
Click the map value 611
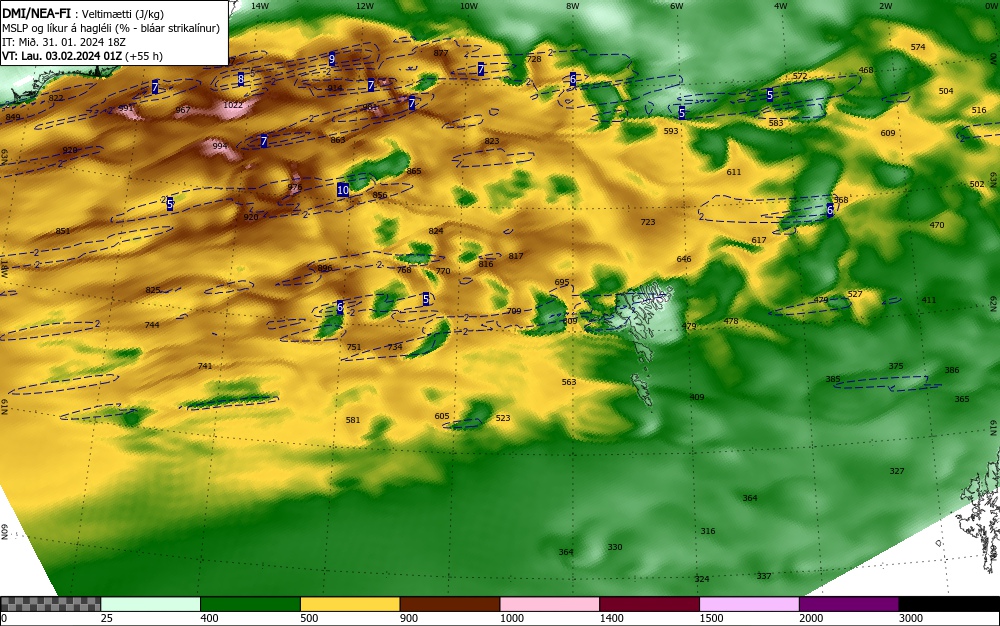pos(734,171)
